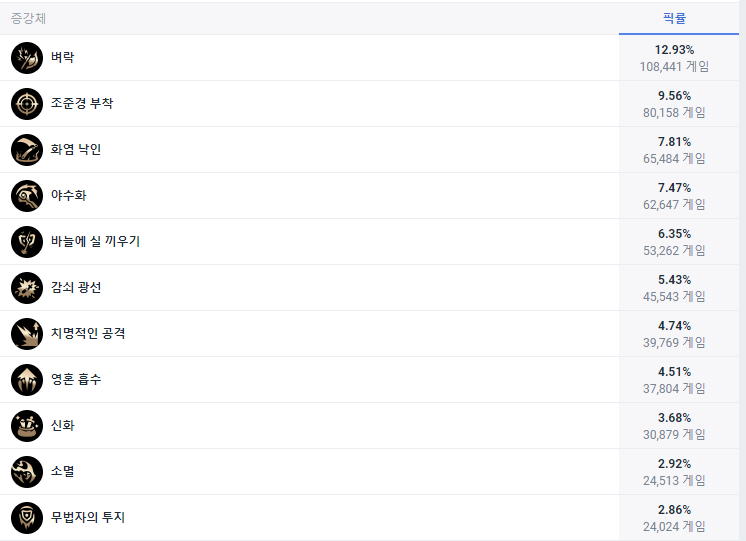
Task: Sort by the 픽률 column header
Action: pyautogui.click(x=674, y=19)
